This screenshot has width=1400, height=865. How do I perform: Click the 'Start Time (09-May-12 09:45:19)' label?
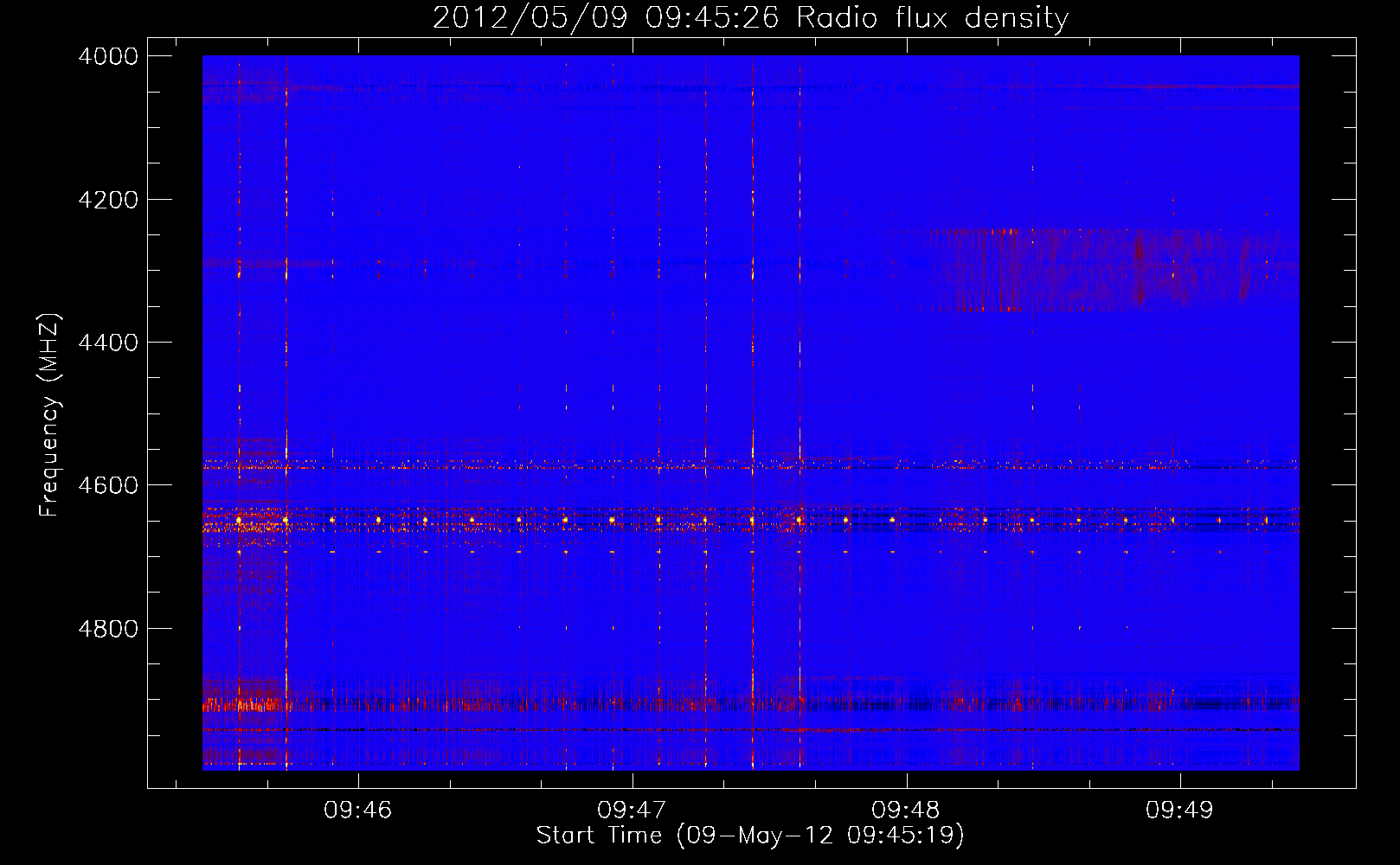click(750, 836)
